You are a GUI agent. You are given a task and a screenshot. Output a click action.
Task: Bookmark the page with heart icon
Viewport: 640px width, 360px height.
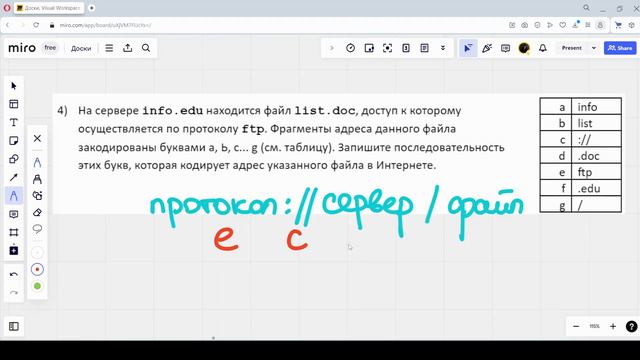point(562,25)
